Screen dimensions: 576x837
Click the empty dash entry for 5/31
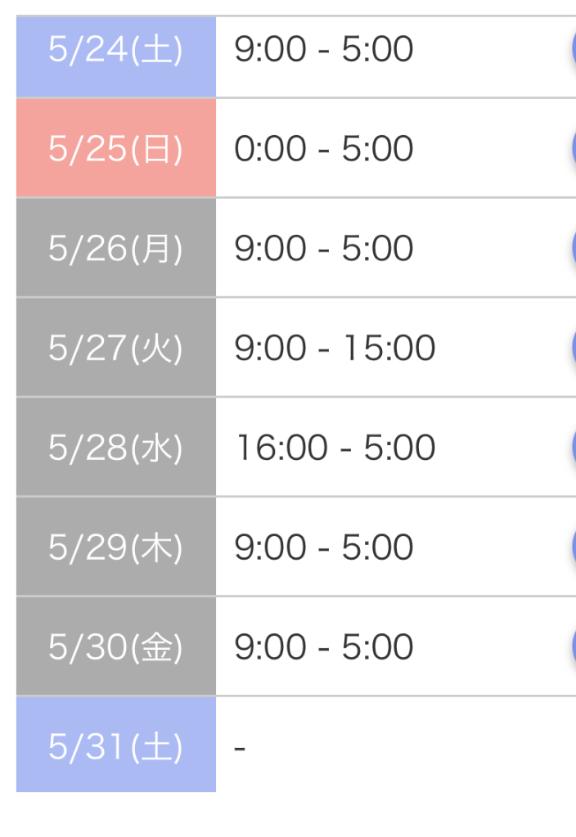coord(240,748)
